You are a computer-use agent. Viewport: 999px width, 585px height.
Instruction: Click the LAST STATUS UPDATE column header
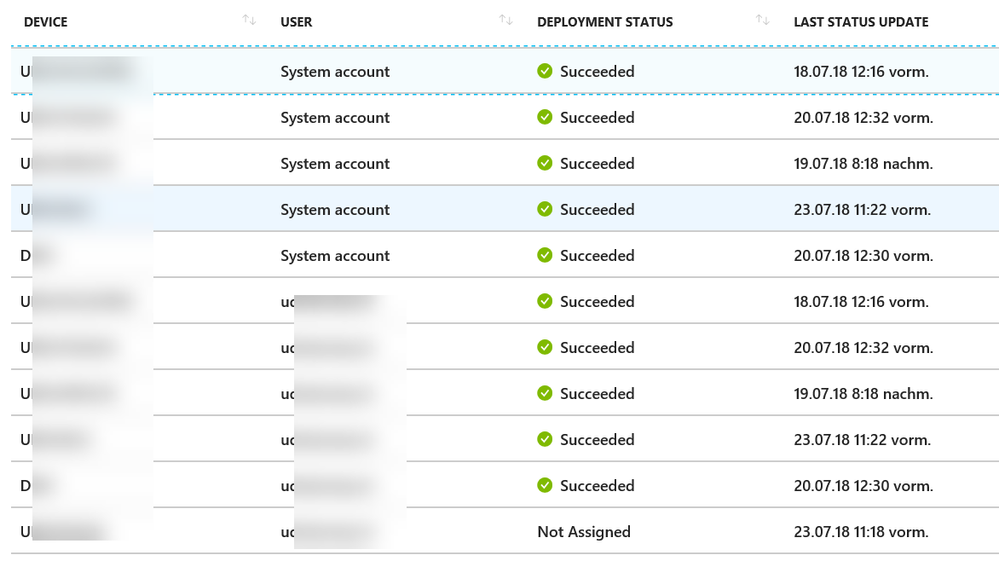point(860,21)
